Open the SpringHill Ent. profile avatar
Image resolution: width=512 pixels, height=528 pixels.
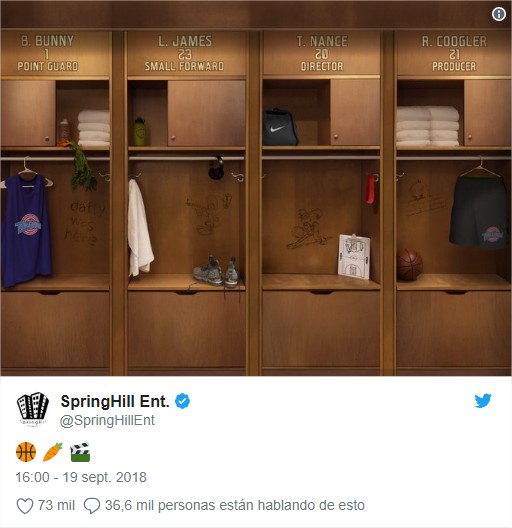pos(32,409)
